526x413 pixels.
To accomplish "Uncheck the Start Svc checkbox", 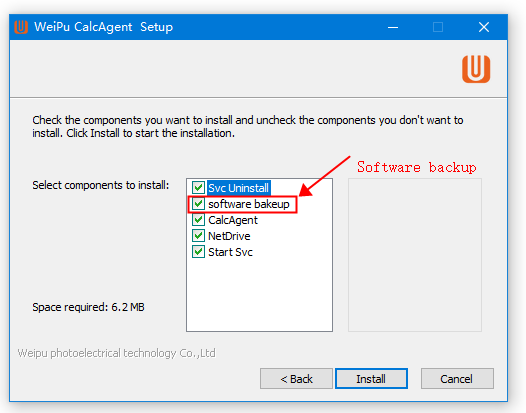I will [198, 252].
